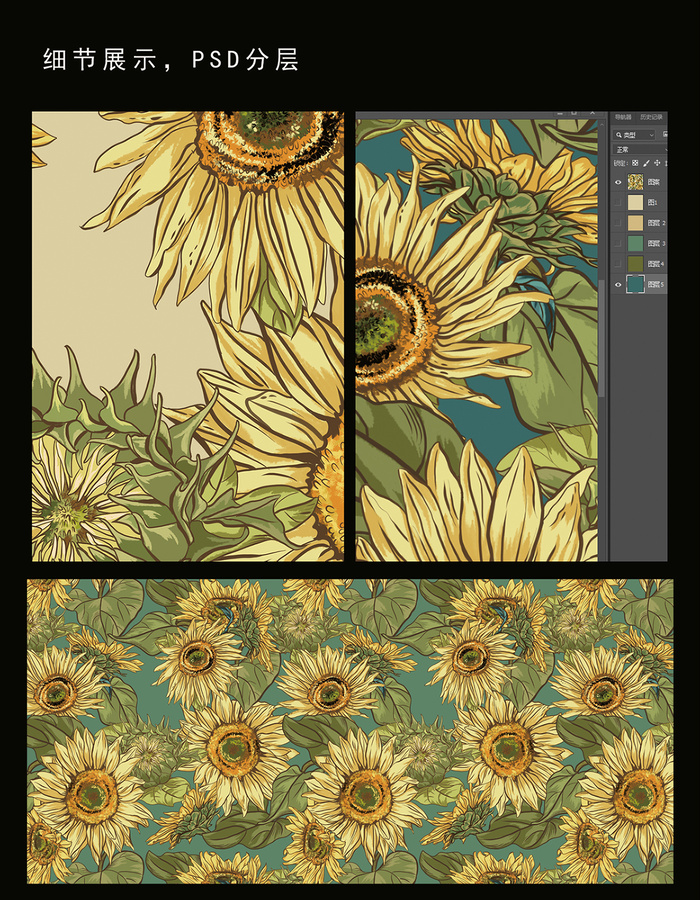Click the canvas vertical scrollbar thumb
The height and width of the screenshot is (900, 700).
coord(601,339)
